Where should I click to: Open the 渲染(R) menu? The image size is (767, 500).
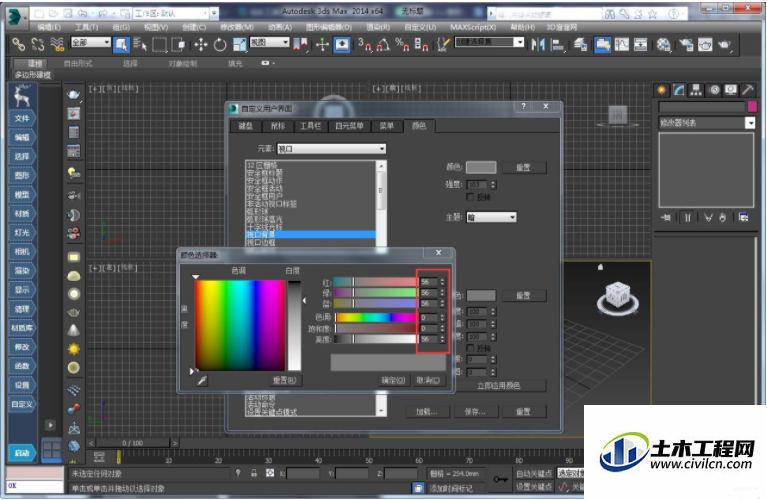(x=378, y=27)
